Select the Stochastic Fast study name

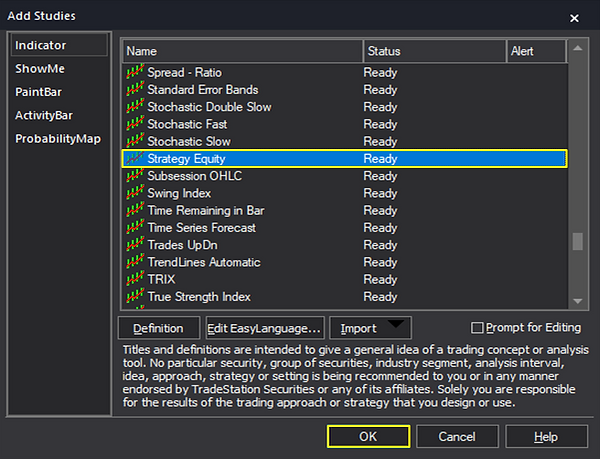[x=187, y=124]
